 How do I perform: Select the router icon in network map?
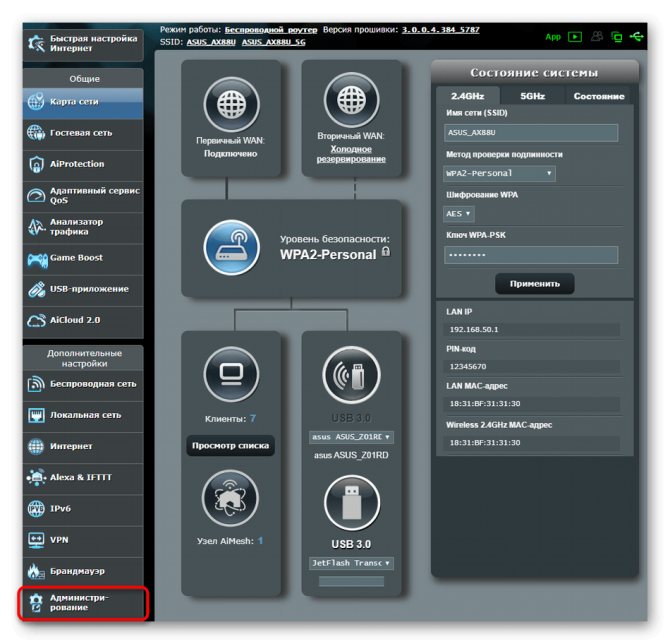pyautogui.click(x=232, y=247)
